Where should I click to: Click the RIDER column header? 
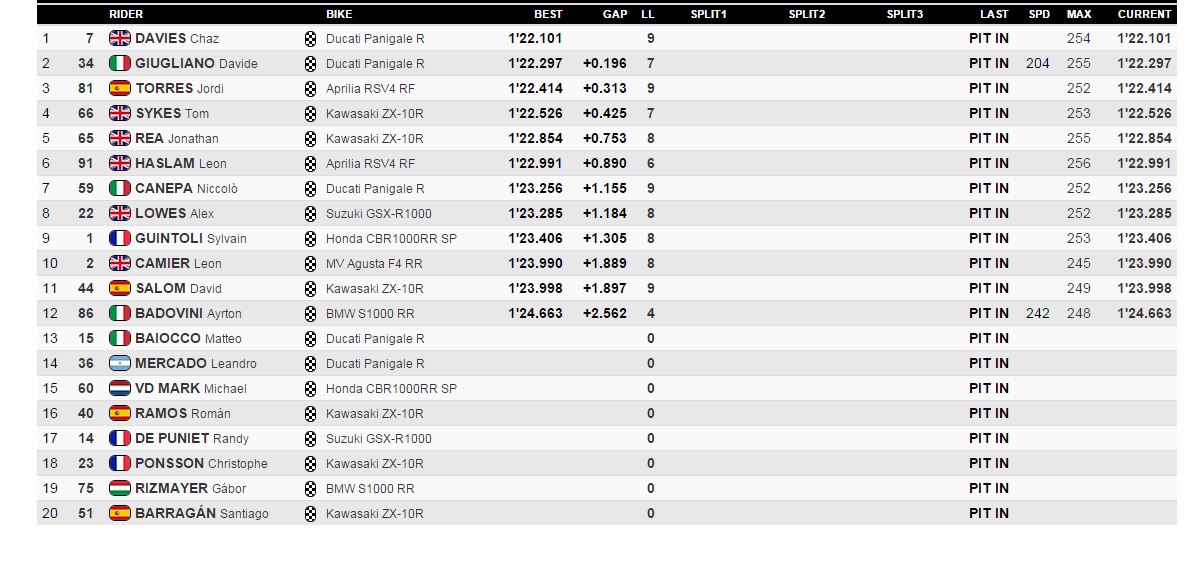click(126, 14)
